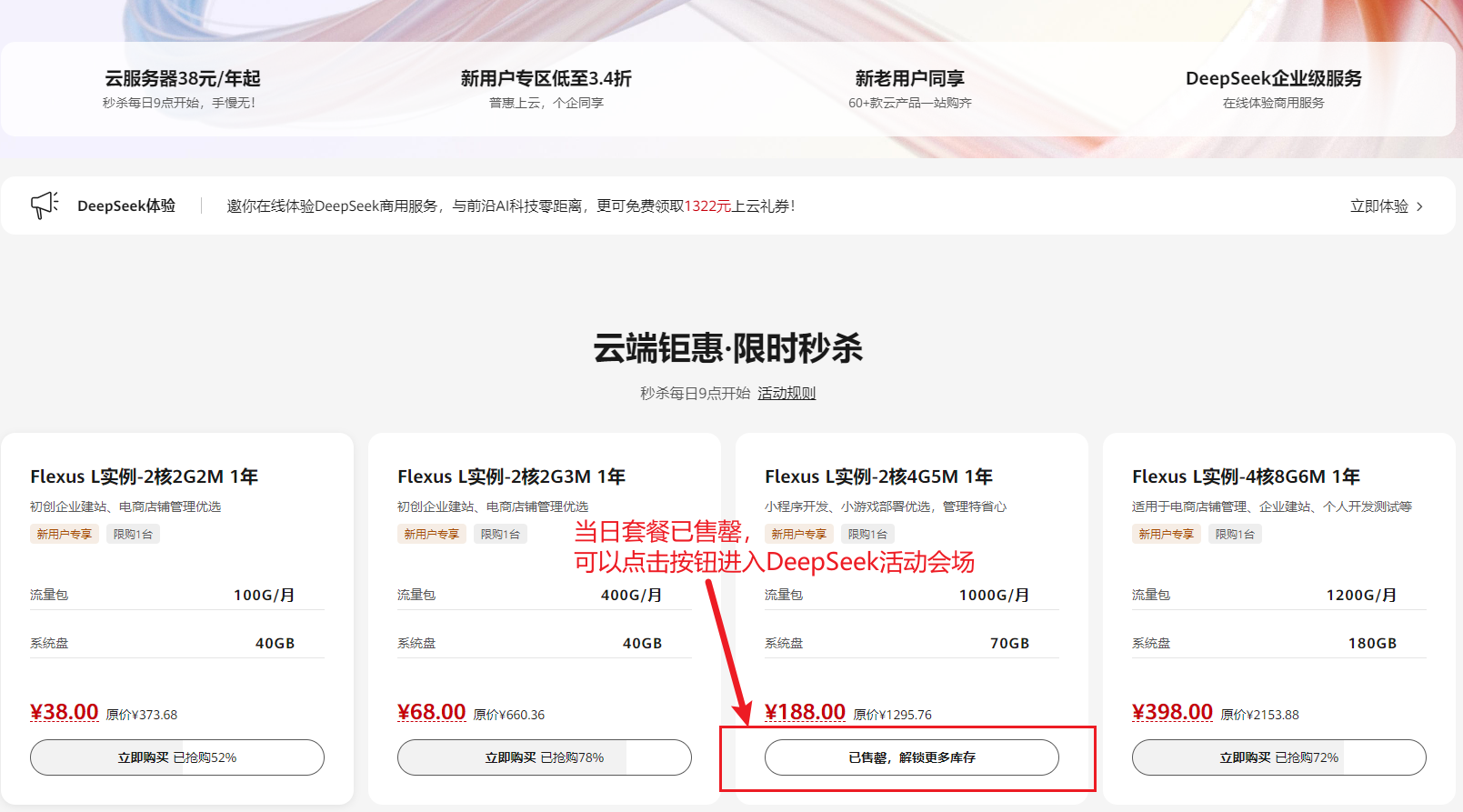Click the Flexus L实例-2核4G5M 1年 title
Viewport: 1463px width, 812px height.
coord(879,476)
